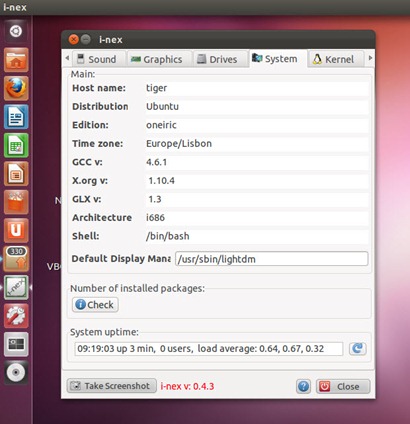
Task: Open Workspace Switcher launcher icon
Action: 16,344
